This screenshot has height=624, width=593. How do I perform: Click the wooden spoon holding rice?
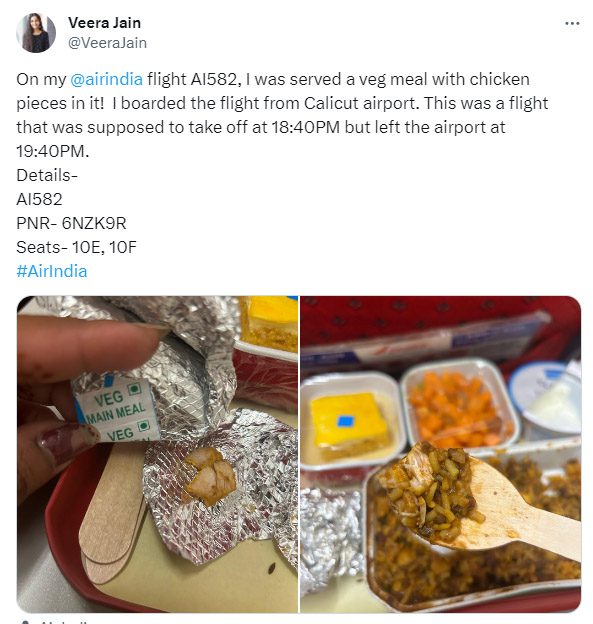(x=482, y=499)
